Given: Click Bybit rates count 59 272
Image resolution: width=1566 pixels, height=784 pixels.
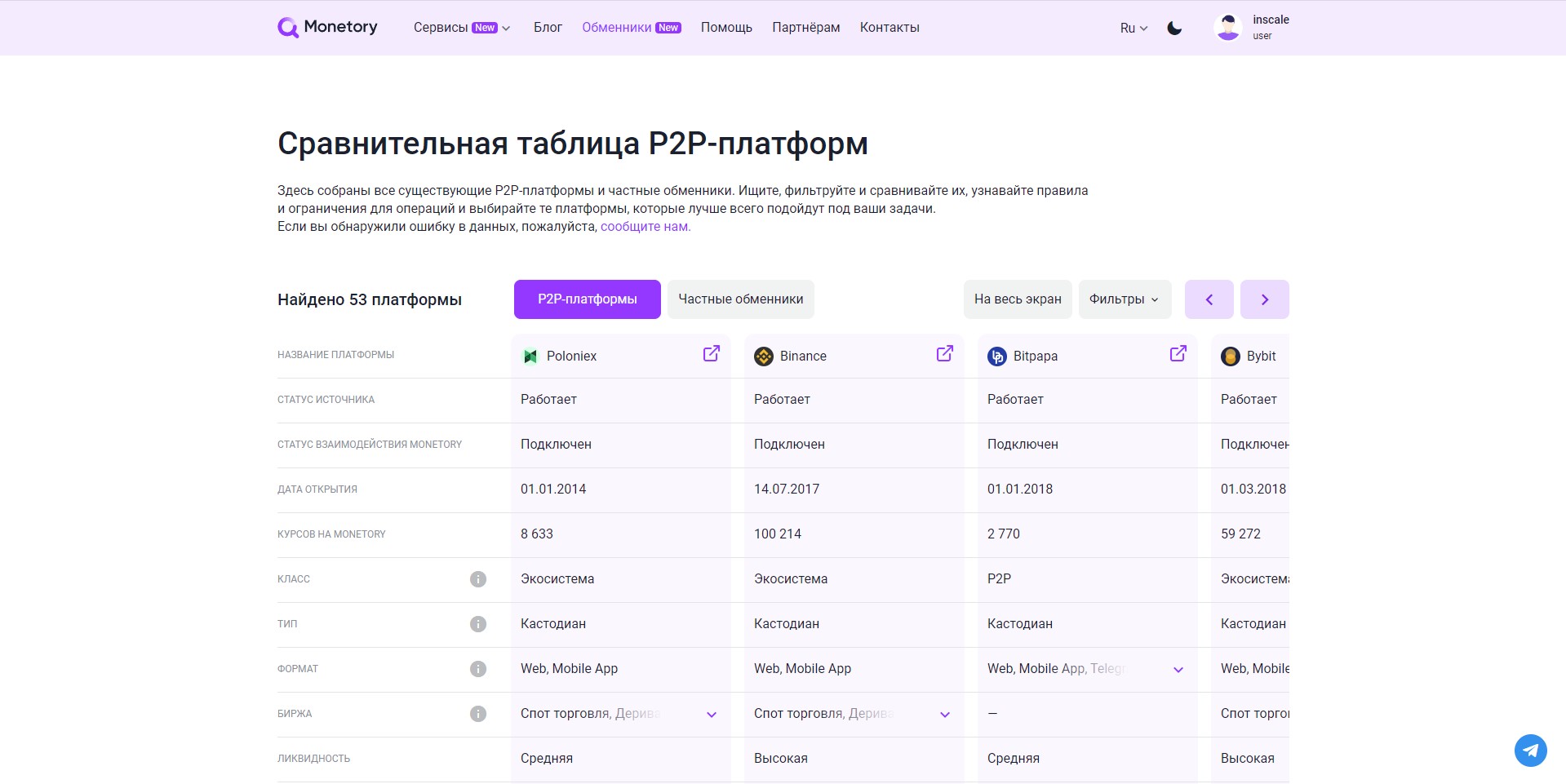Looking at the screenshot, I should click(x=1240, y=534).
